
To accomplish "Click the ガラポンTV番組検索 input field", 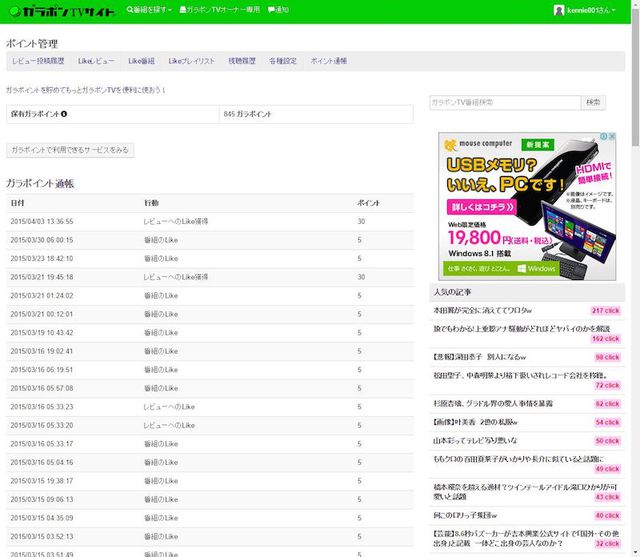I will [x=504, y=102].
